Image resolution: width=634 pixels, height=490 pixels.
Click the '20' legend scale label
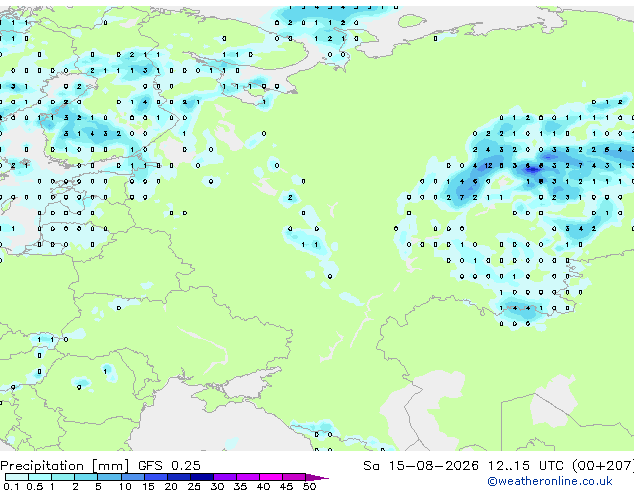171,486
